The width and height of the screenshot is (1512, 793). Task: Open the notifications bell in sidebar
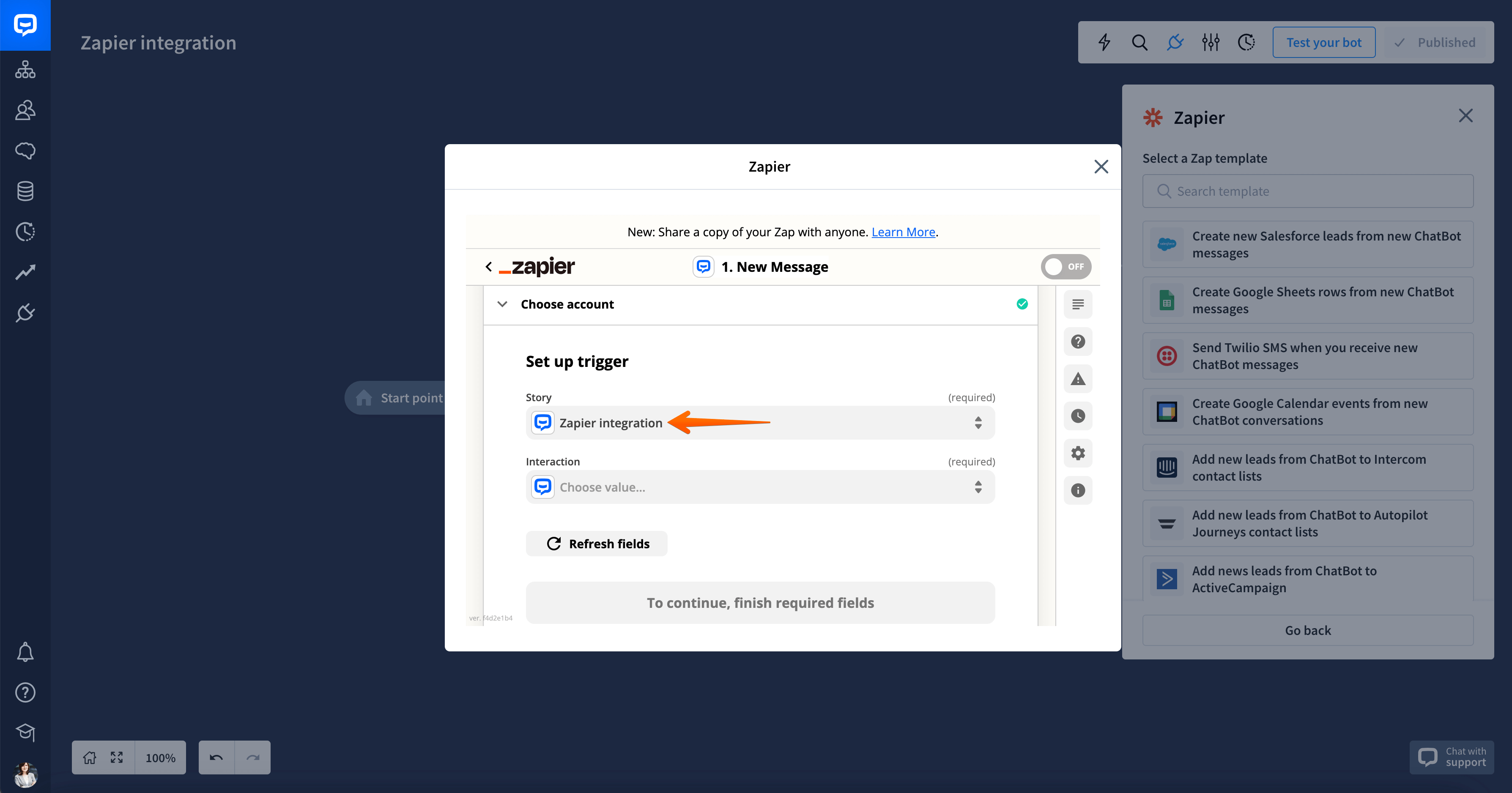coord(25,652)
